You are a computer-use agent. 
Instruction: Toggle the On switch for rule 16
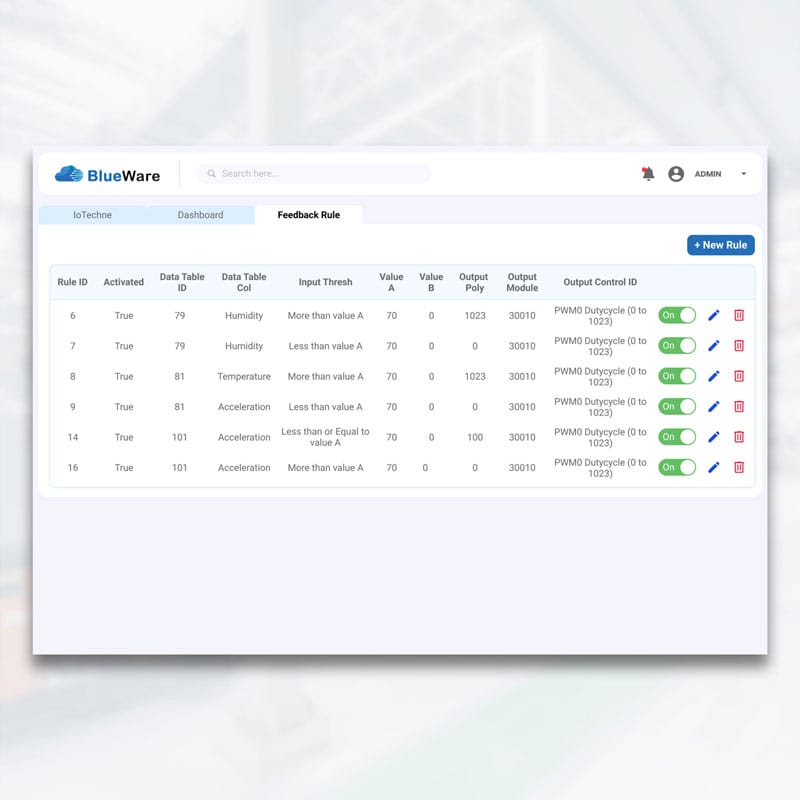pos(677,467)
